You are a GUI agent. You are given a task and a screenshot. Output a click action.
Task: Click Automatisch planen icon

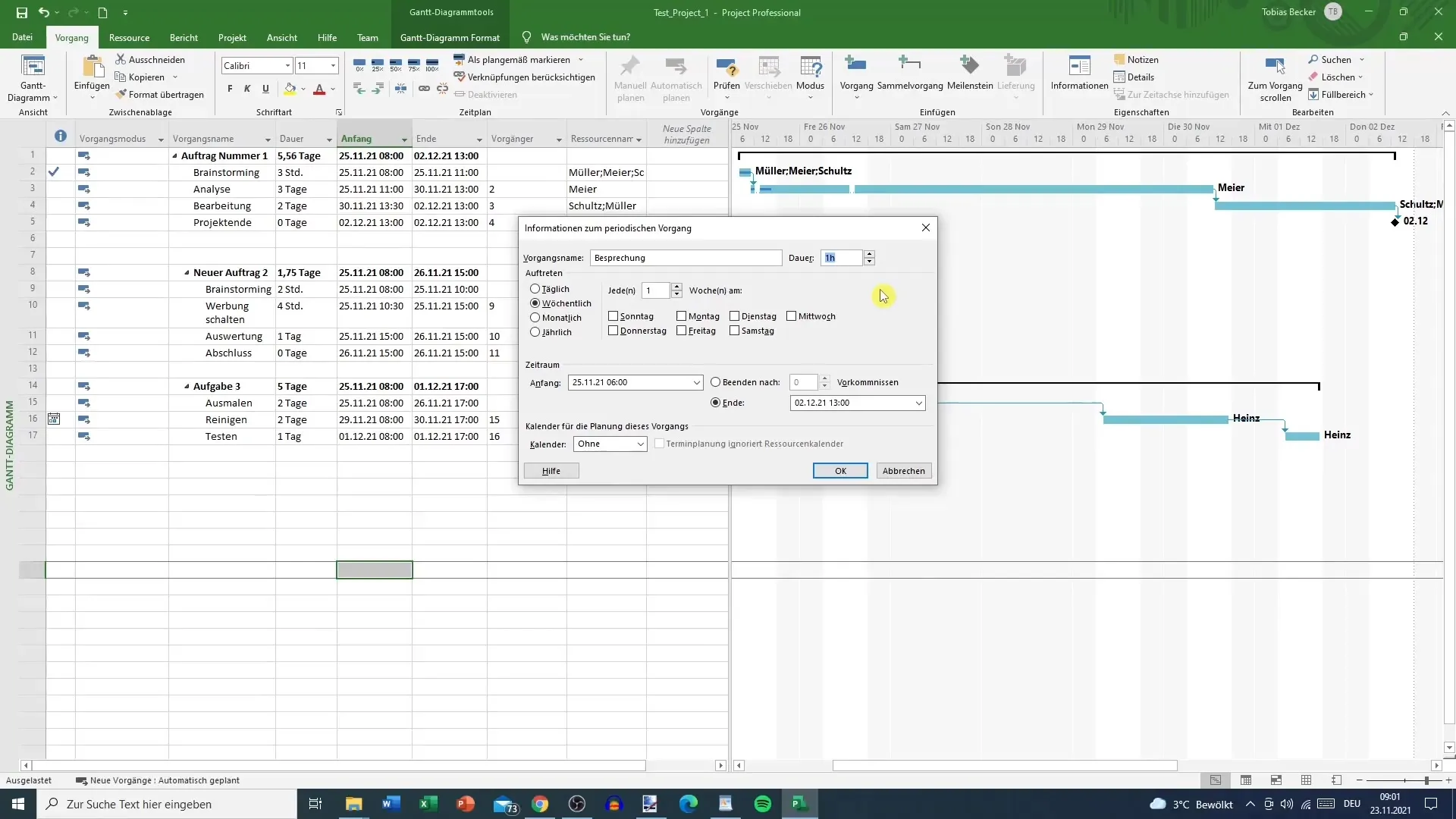pyautogui.click(x=676, y=67)
